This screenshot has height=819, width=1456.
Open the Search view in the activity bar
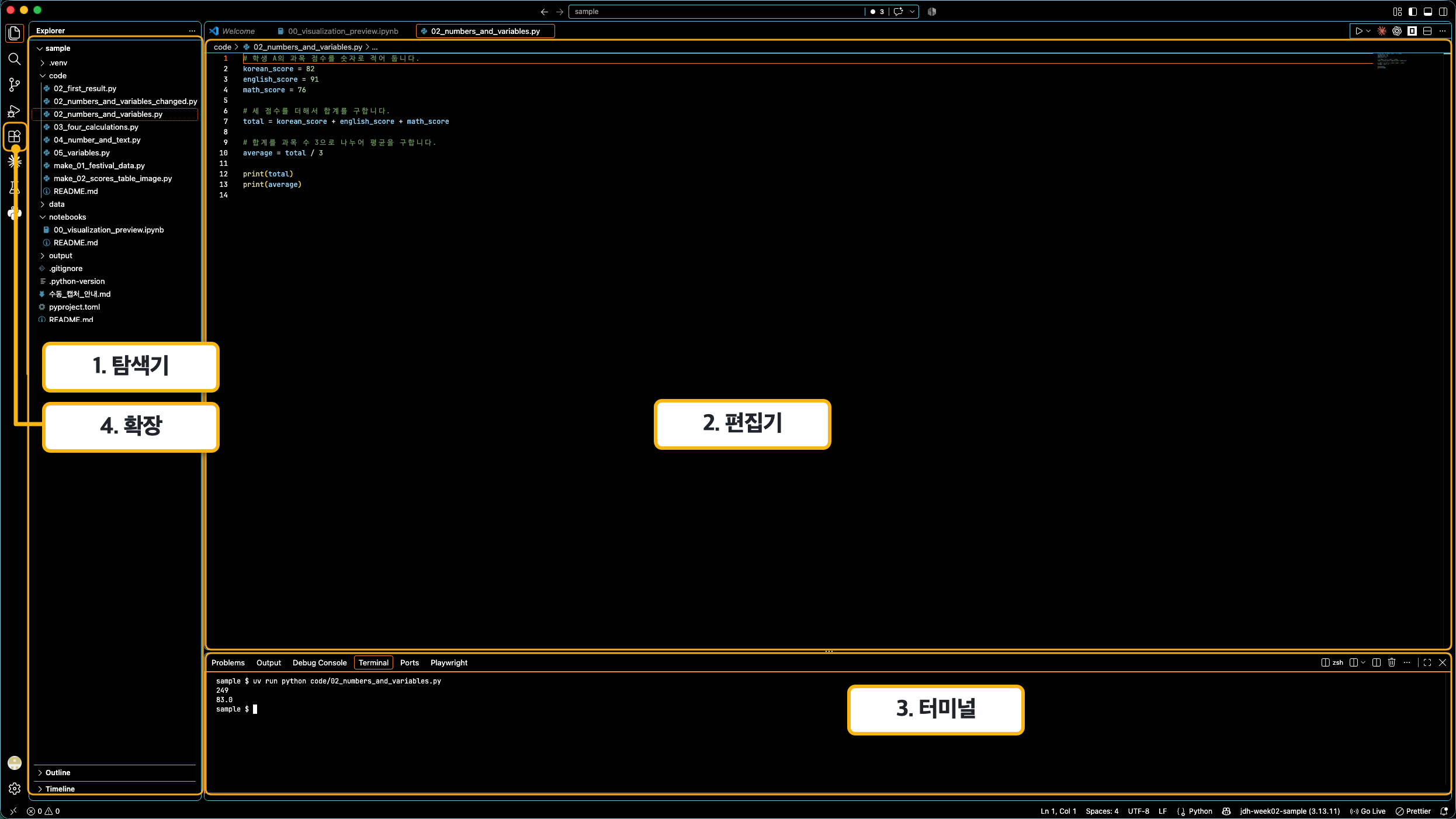pyautogui.click(x=15, y=59)
